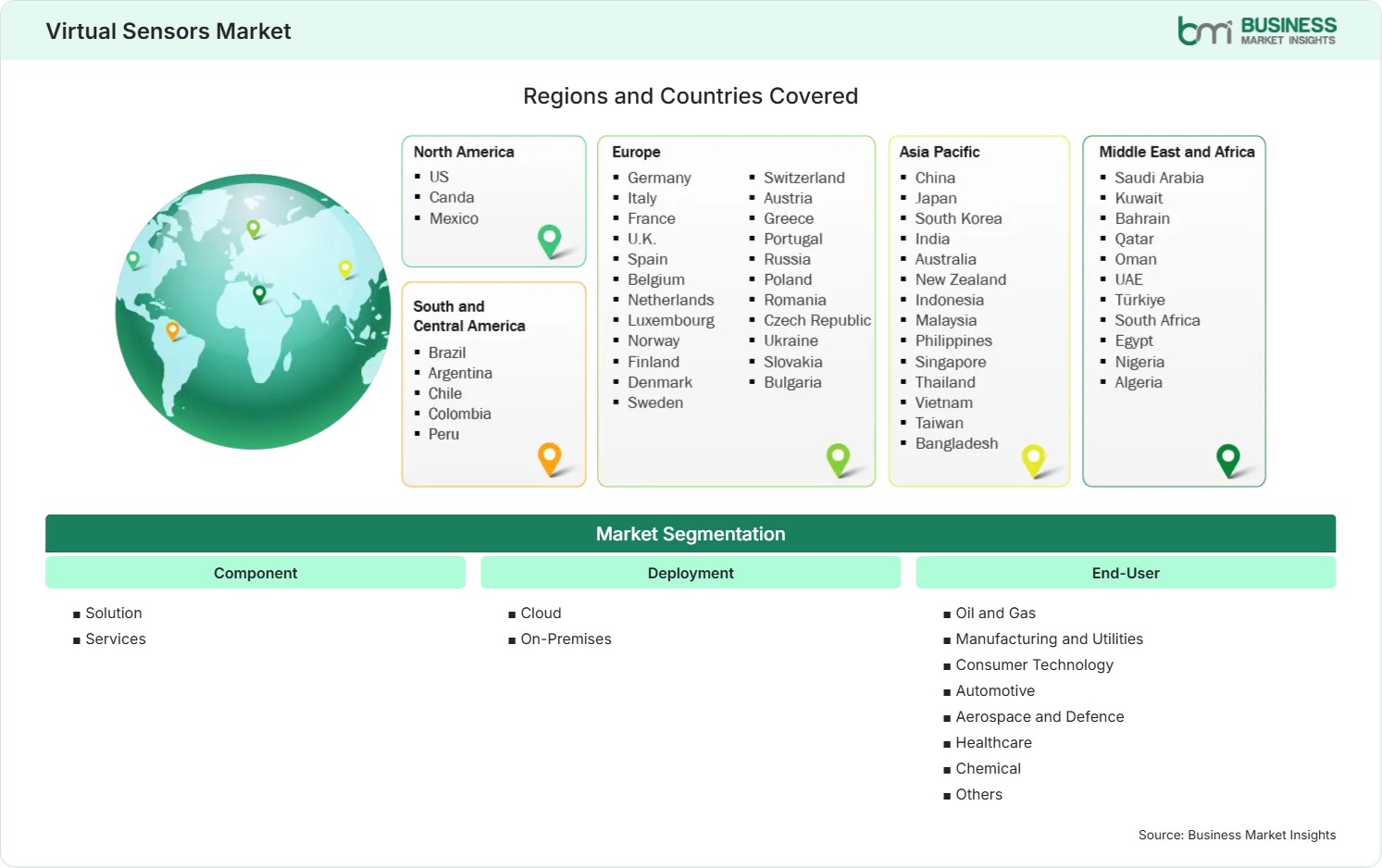The image size is (1382, 868).
Task: Click 'Canda' in the North America list
Action: pos(452,197)
